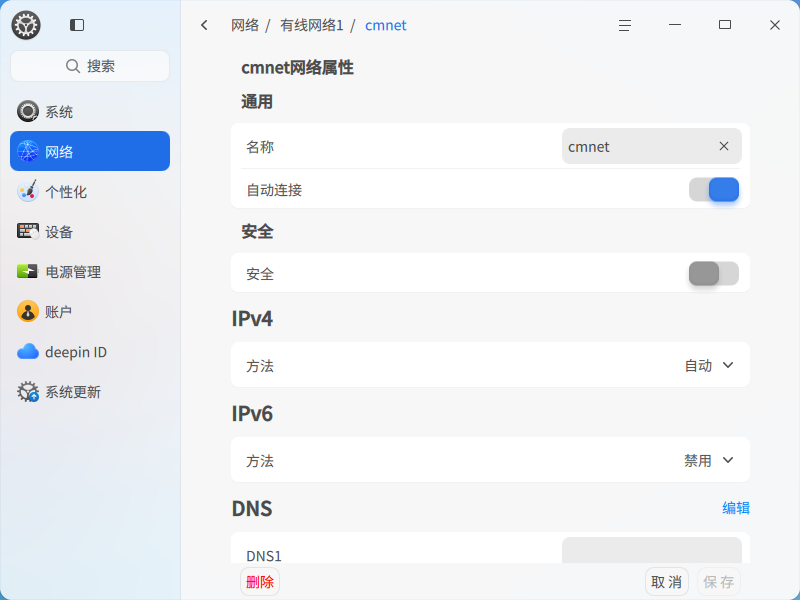Screen dimensions: 800x600
Task: Click the deepin ID cloud icon
Action: coord(28,352)
